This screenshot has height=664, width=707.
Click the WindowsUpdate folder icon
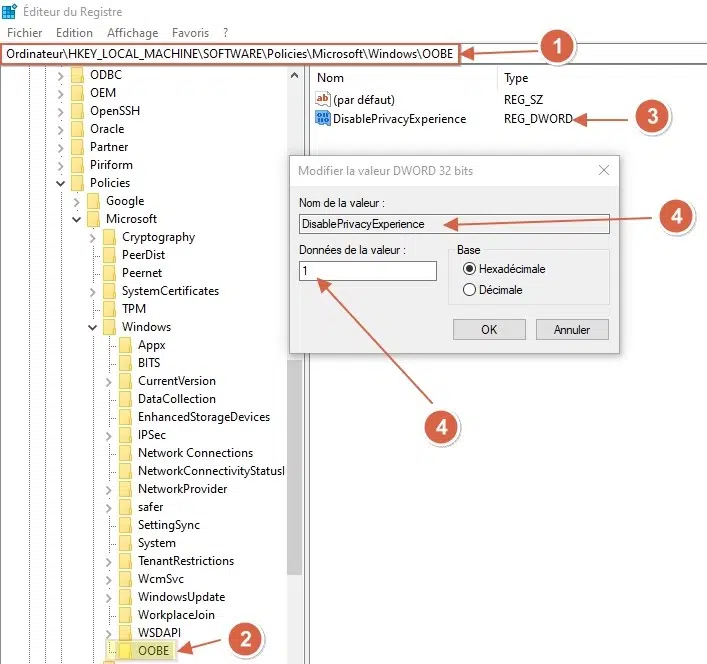tap(125, 597)
